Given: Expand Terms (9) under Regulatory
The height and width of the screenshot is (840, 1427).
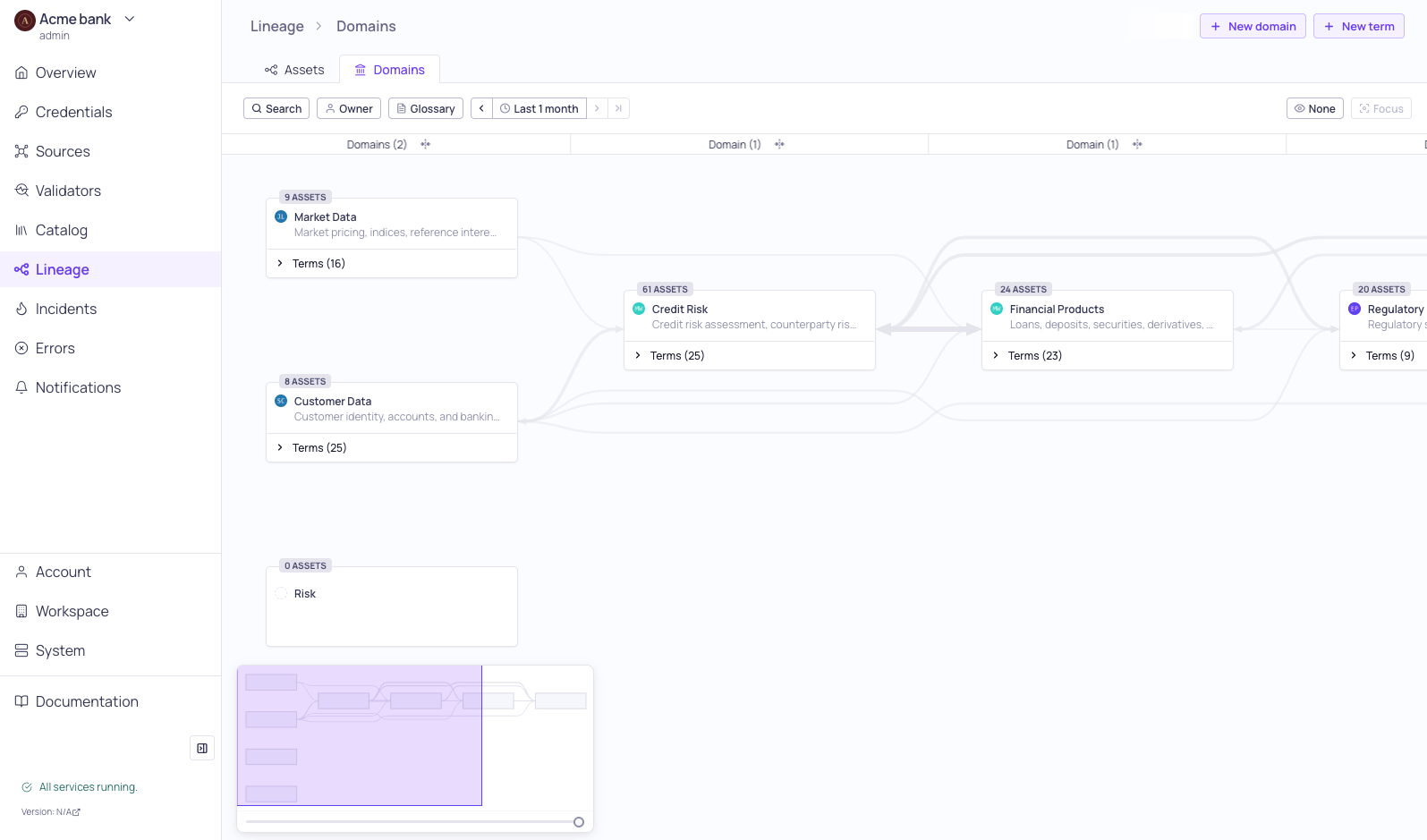Looking at the screenshot, I should [x=1383, y=355].
